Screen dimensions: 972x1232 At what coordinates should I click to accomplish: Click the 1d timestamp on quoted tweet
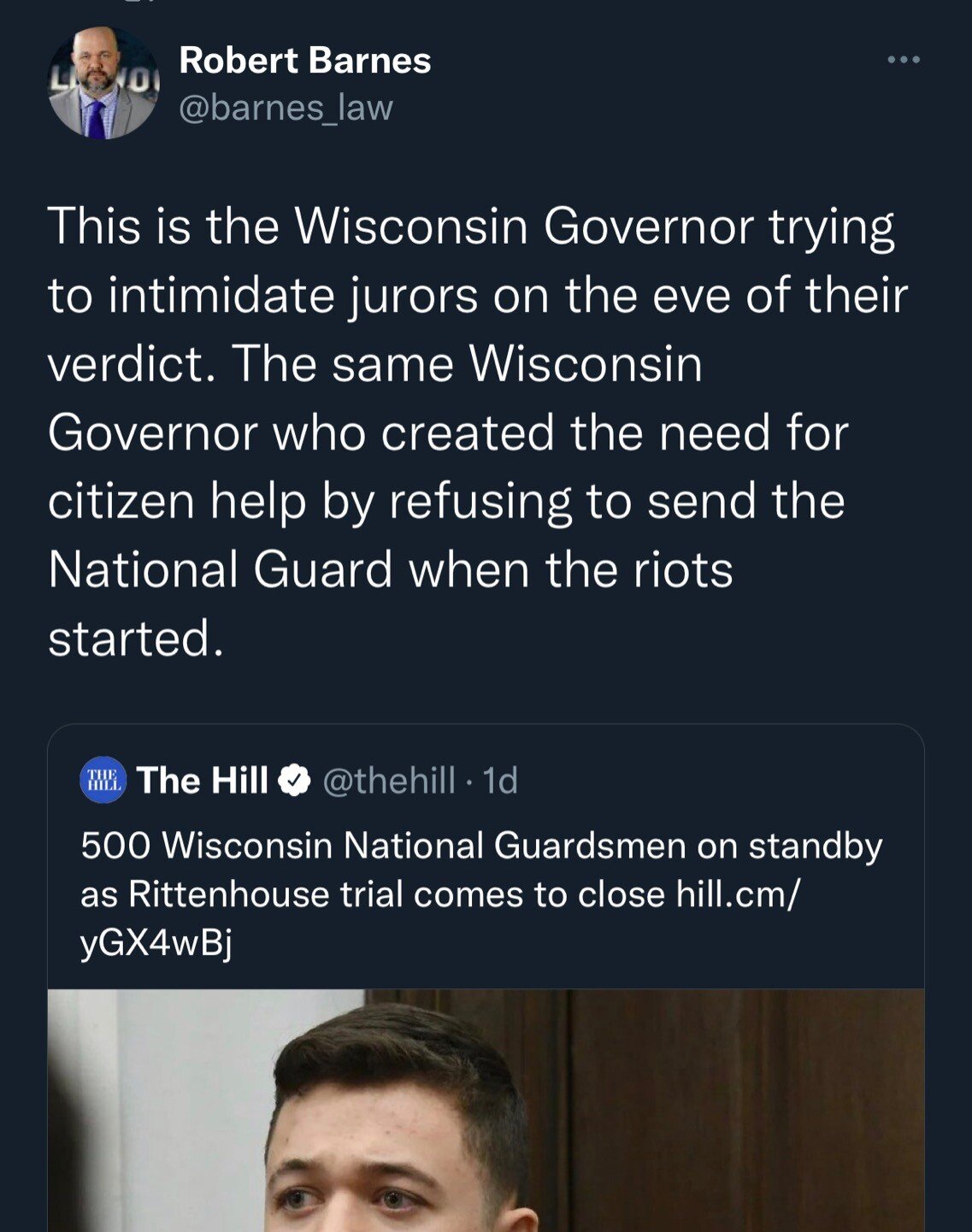pyautogui.click(x=501, y=781)
